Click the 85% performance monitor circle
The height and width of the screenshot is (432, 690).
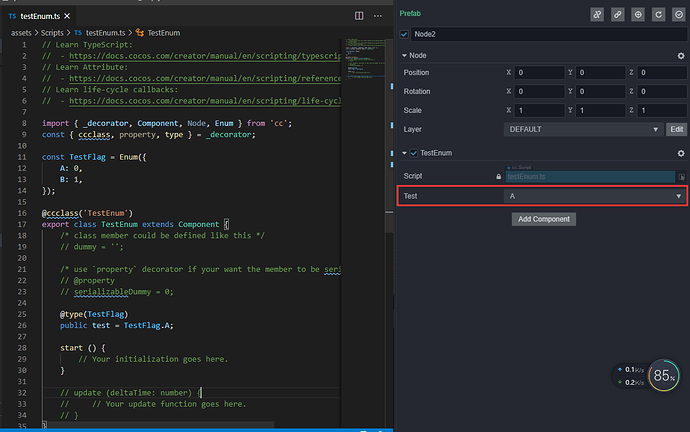click(x=664, y=375)
